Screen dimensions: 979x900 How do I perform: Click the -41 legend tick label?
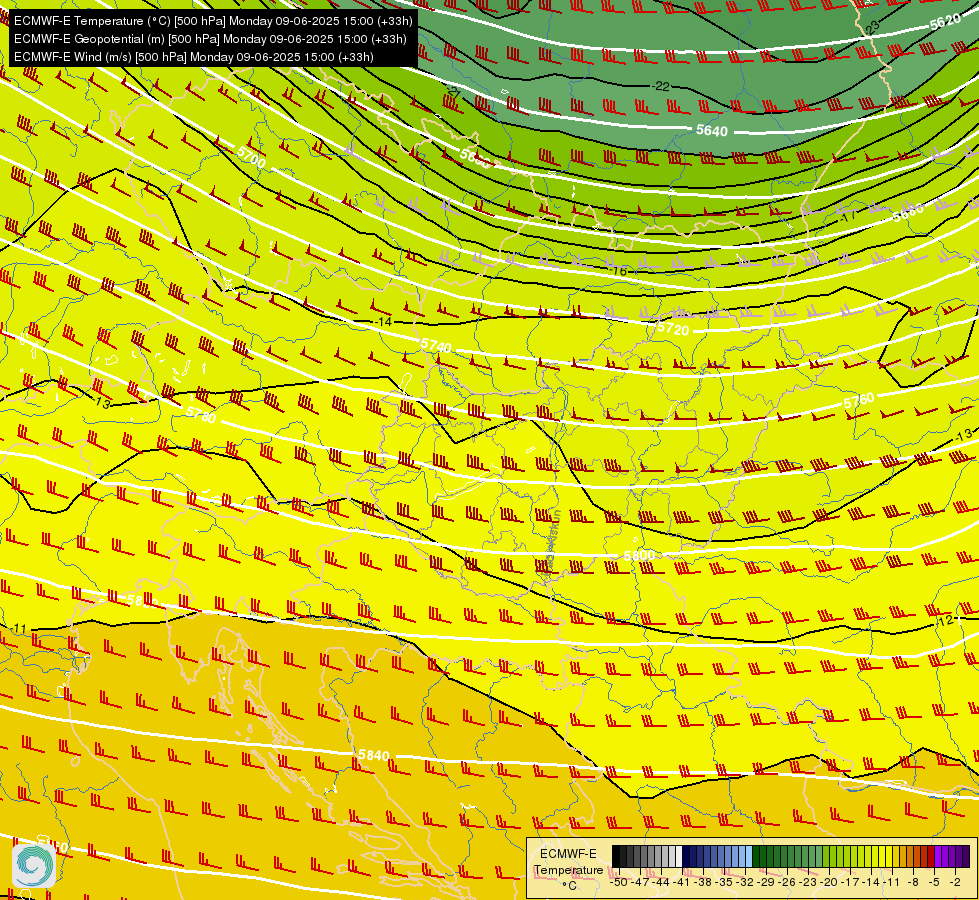[x=681, y=882]
